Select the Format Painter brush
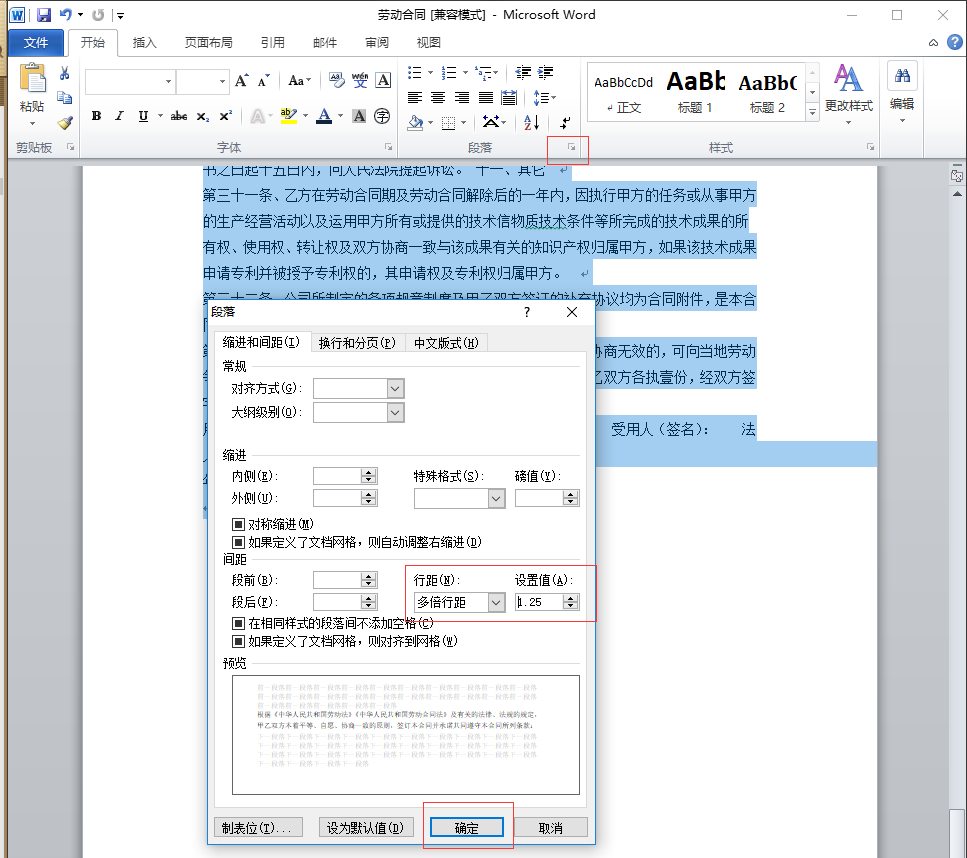This screenshot has width=967, height=858. click(x=64, y=123)
